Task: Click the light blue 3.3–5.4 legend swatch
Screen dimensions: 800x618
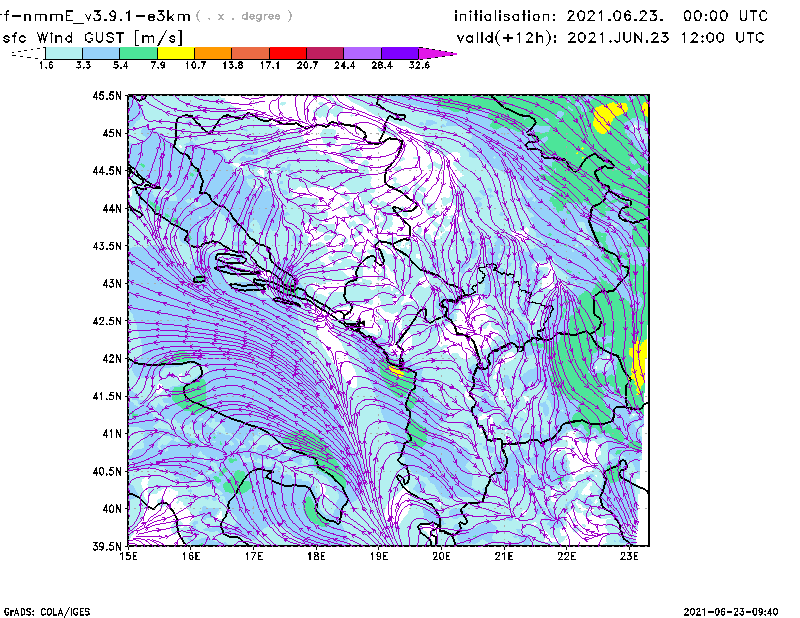Action: 101,53
